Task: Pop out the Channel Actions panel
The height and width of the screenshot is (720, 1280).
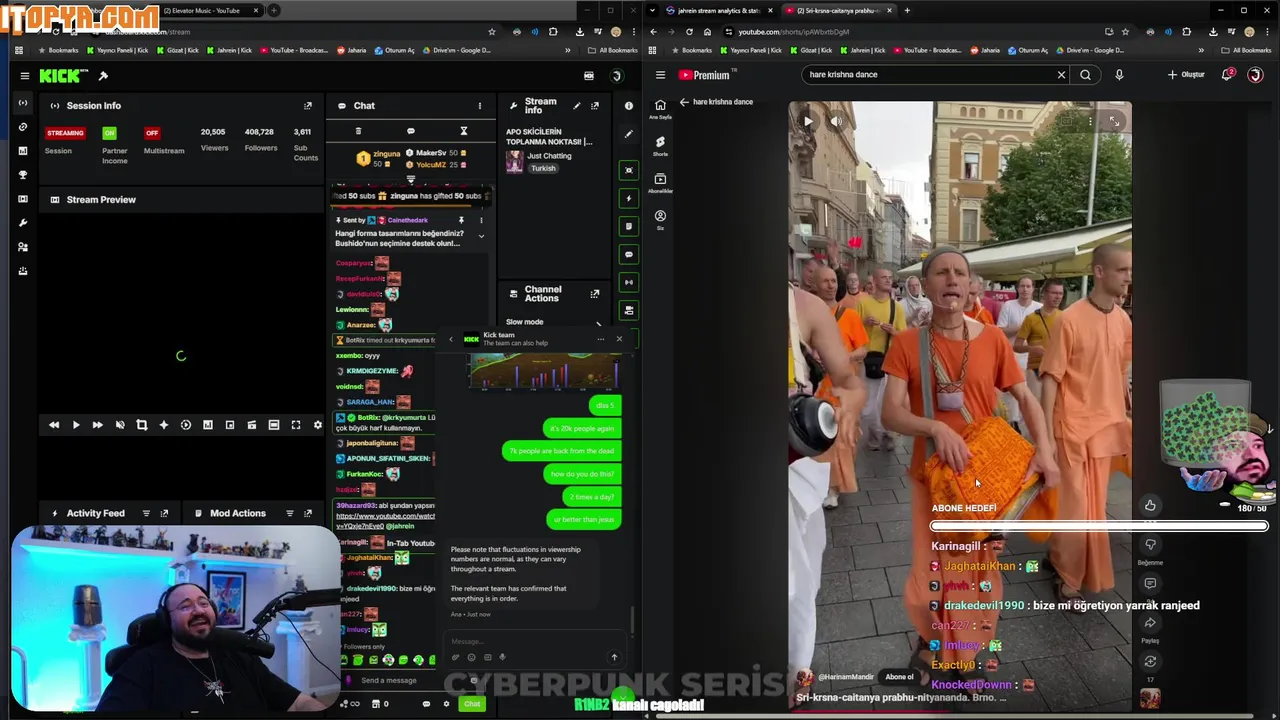Action: [x=595, y=294]
